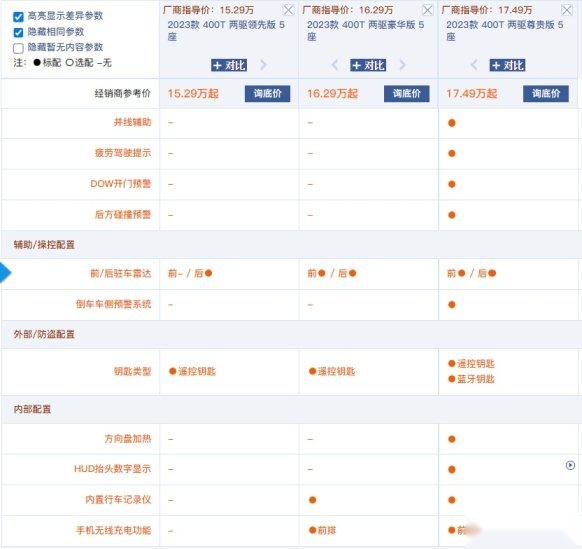
Task: Click the DOW开门预警 parameter label
Action: [121, 184]
